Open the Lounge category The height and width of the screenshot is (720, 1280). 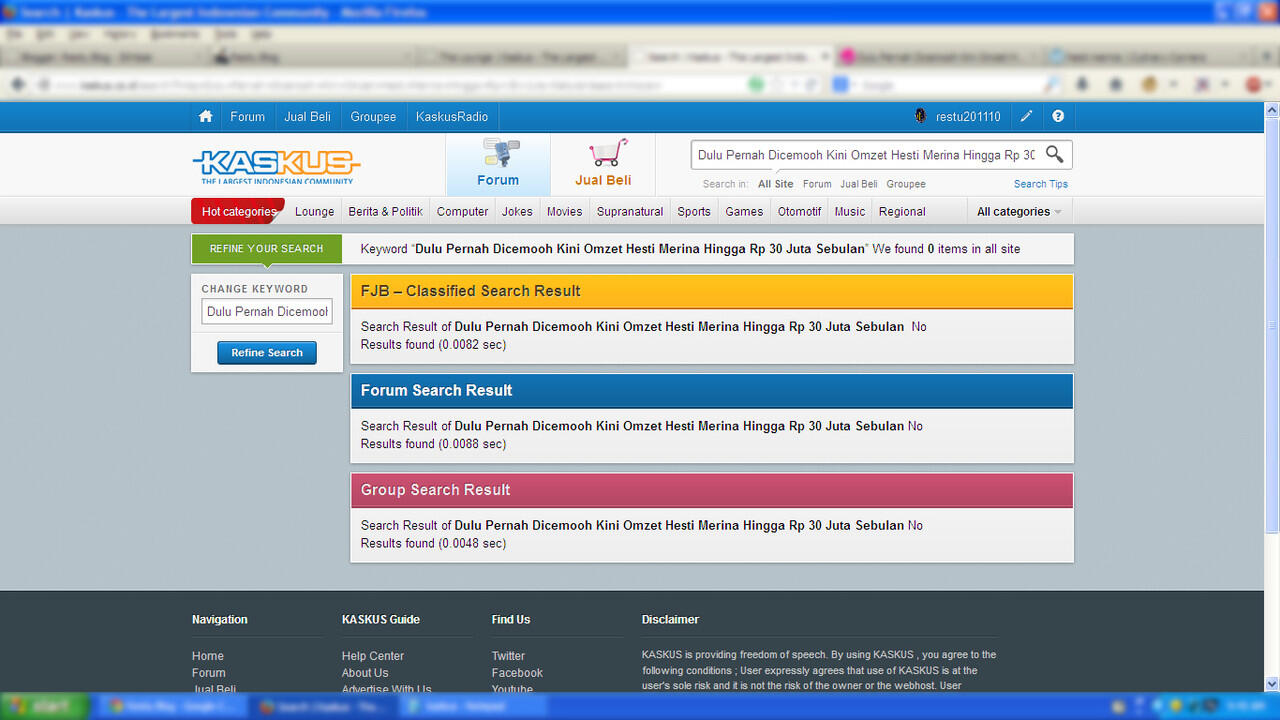(x=314, y=211)
